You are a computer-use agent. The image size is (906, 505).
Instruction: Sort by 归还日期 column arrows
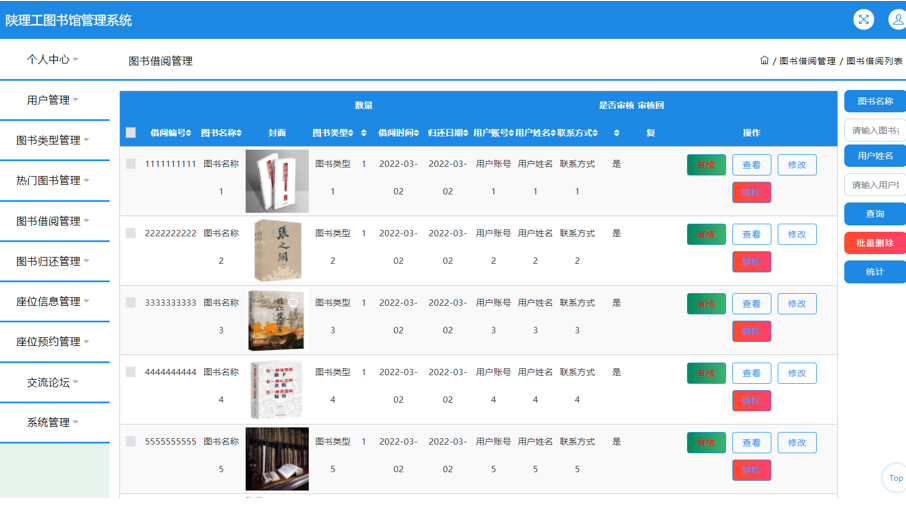[466, 133]
